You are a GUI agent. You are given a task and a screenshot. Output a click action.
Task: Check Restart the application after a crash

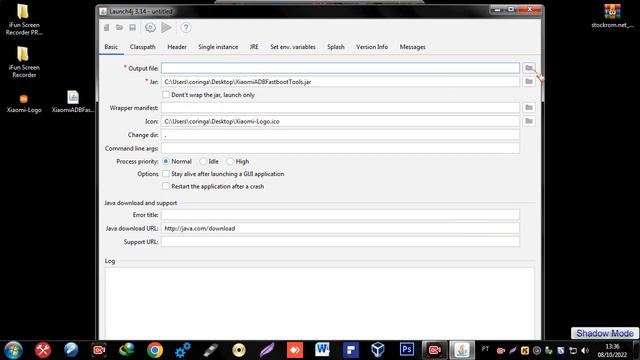(166, 186)
